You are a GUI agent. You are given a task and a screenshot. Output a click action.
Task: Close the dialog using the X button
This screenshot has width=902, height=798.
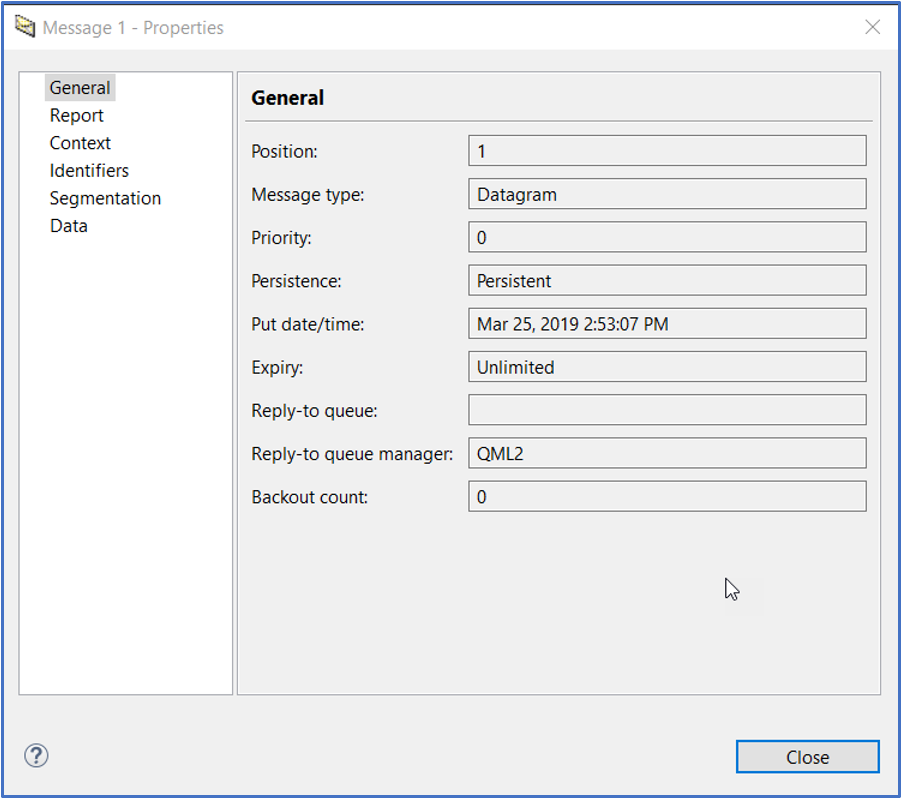click(x=872, y=27)
